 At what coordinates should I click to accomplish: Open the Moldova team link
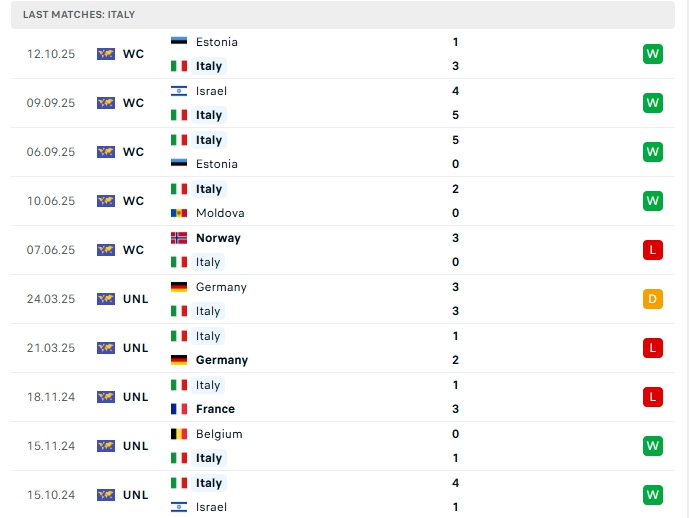(220, 213)
